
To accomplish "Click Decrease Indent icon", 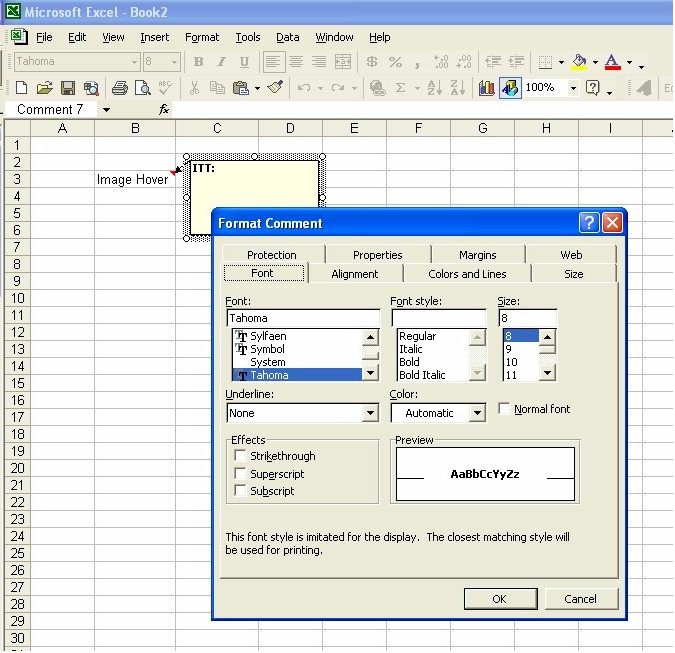I will click(493, 62).
